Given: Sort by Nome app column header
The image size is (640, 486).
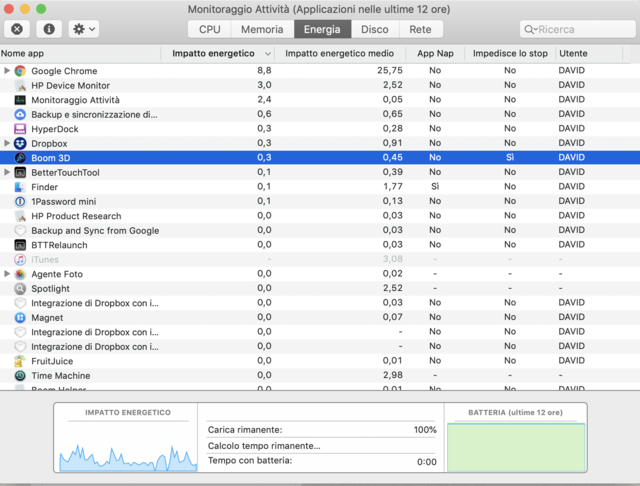Looking at the screenshot, I should point(80,53).
